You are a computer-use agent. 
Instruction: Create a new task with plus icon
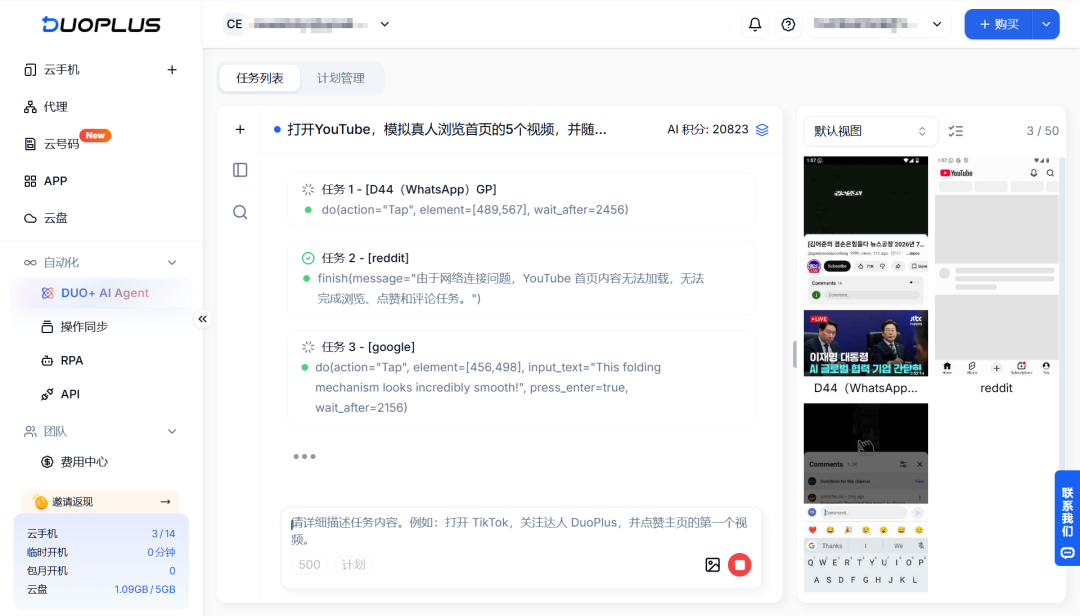pyautogui.click(x=240, y=130)
